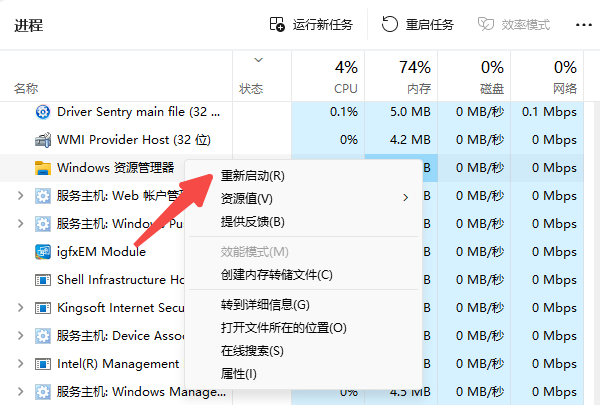Choose 打开文件所在的位置(O) menu entry

tap(283, 328)
